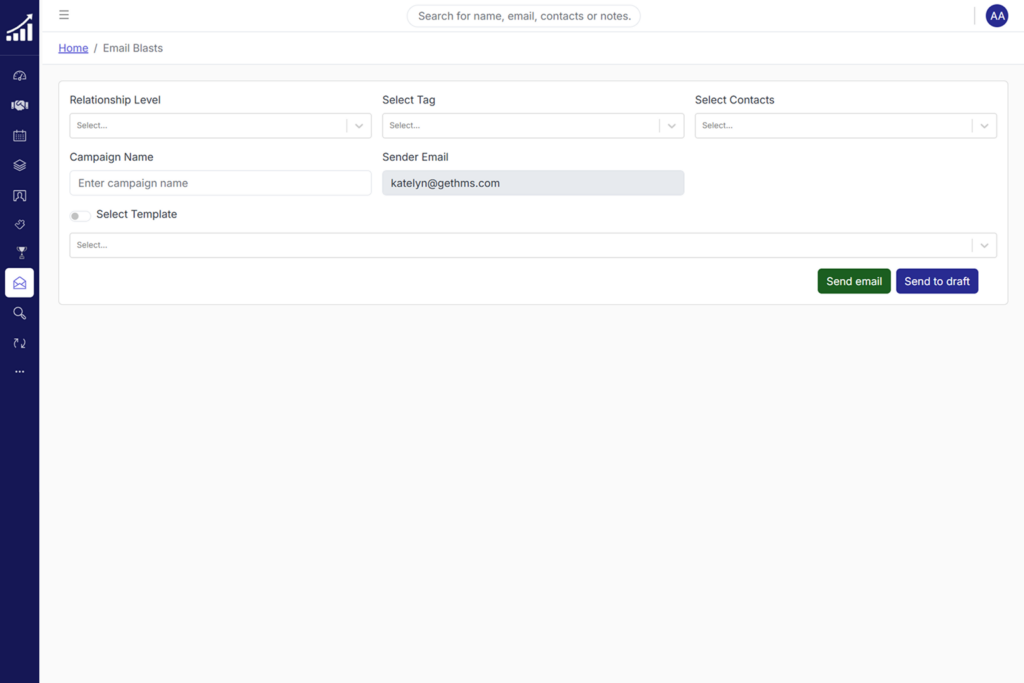Image resolution: width=1024 pixels, height=683 pixels.
Task: Click the growth chart logo icon
Action: point(19,28)
